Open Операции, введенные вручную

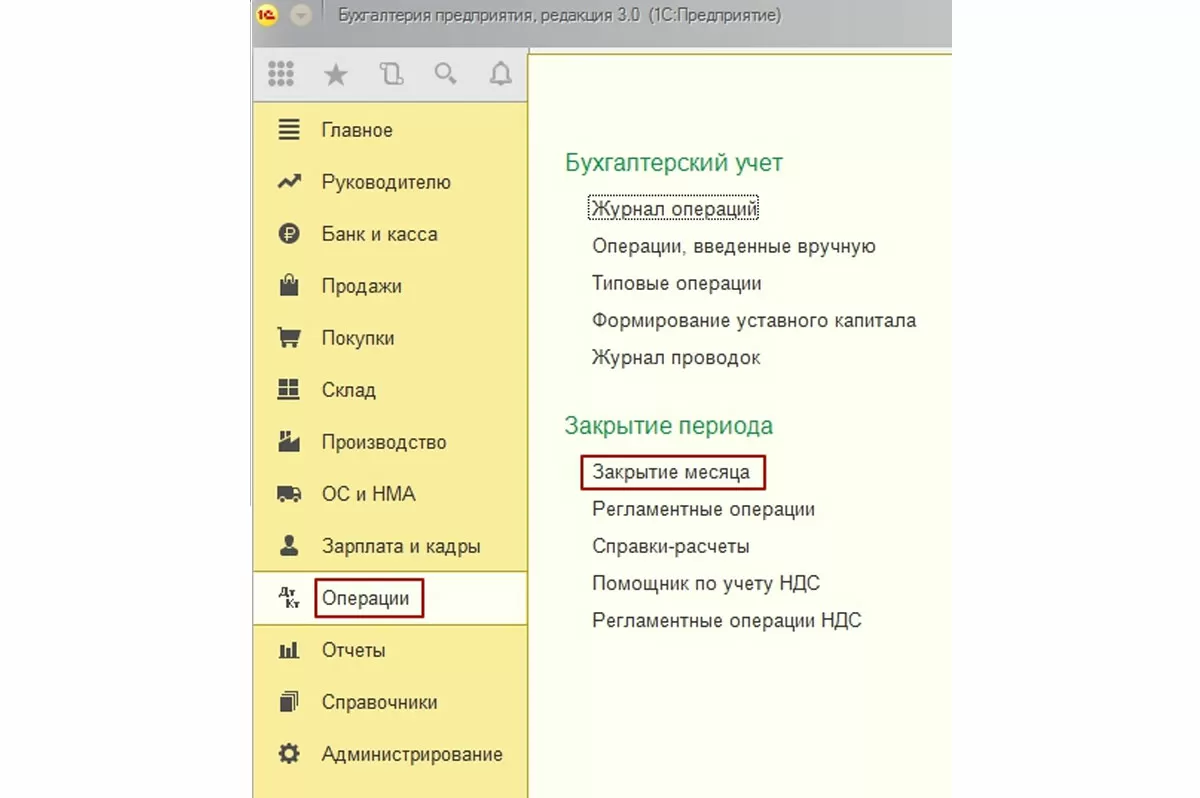(x=734, y=246)
